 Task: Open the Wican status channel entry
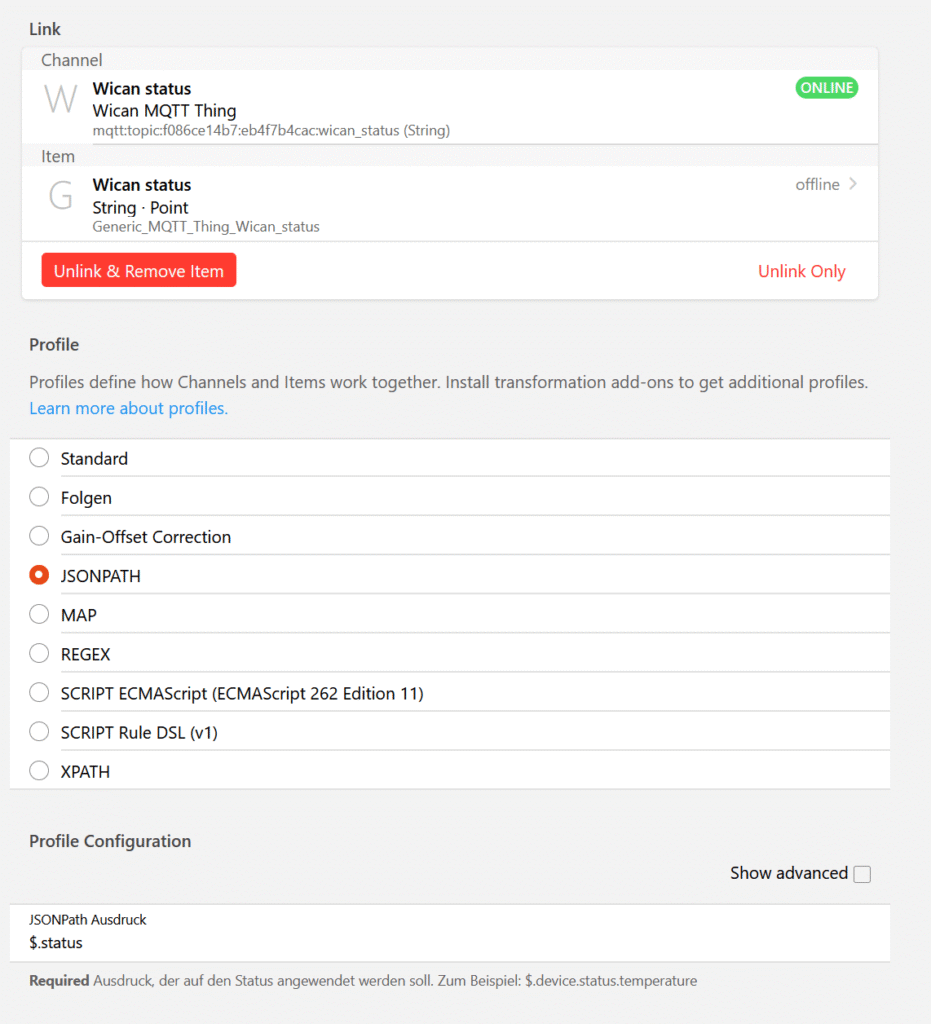click(x=450, y=107)
